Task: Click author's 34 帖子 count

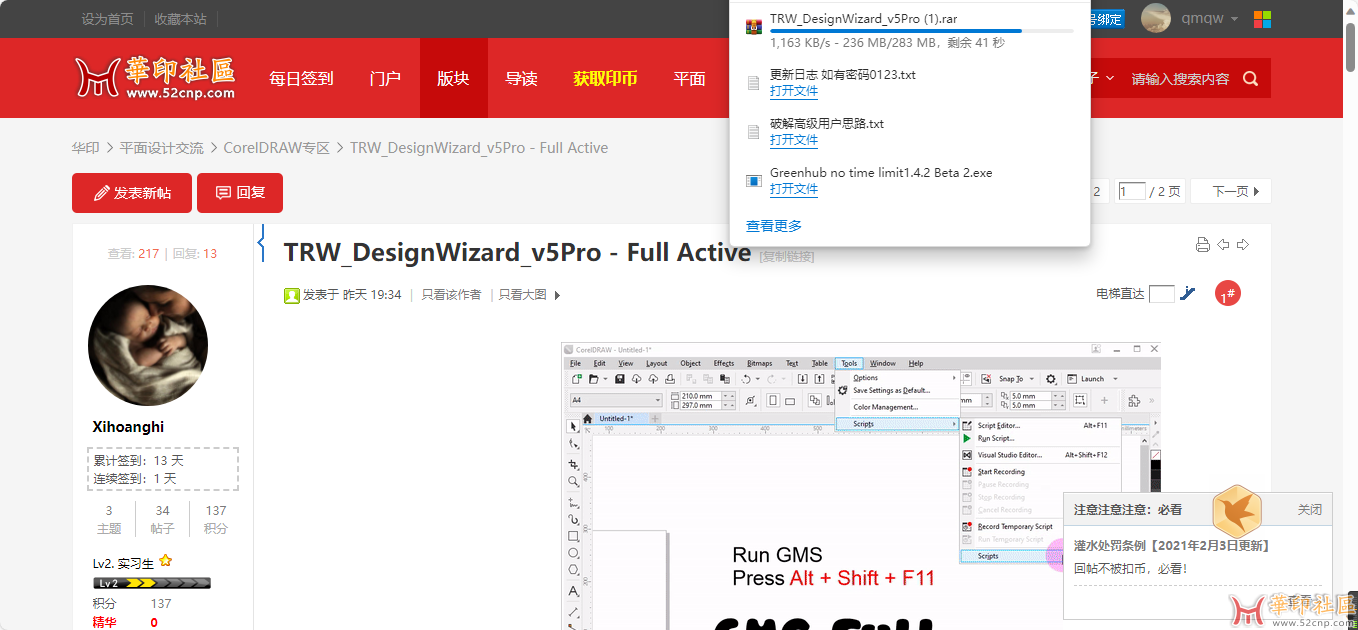Action: pos(163,519)
